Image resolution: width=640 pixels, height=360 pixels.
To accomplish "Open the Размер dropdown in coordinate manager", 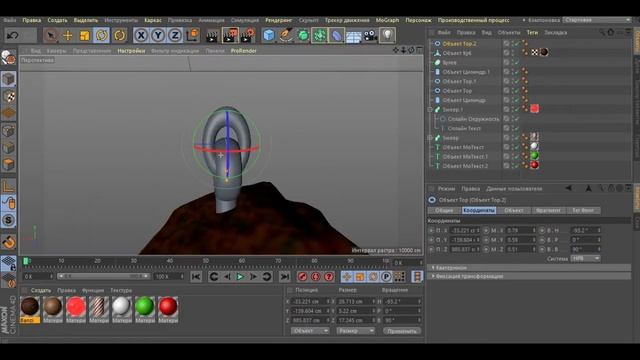I will (x=356, y=331).
